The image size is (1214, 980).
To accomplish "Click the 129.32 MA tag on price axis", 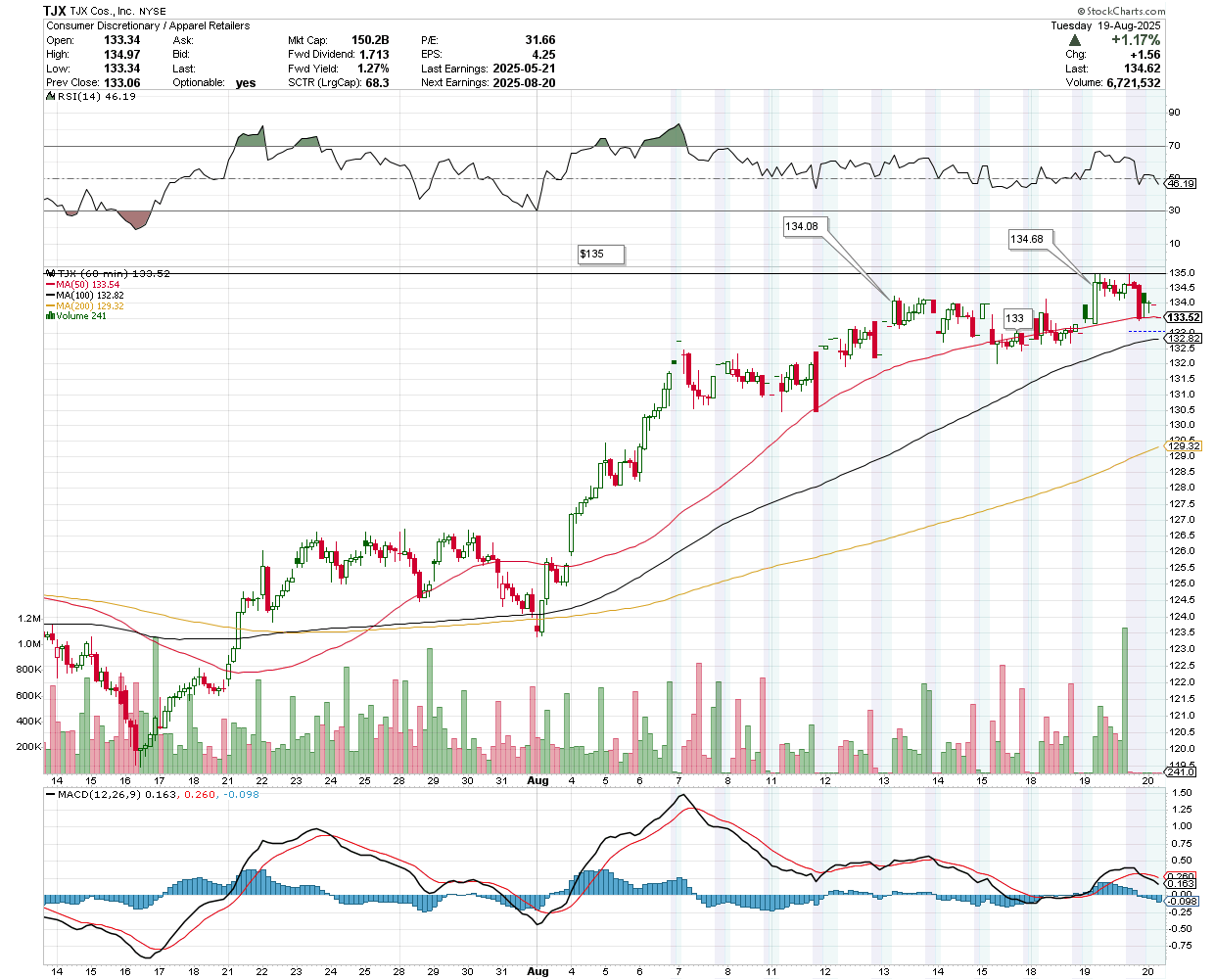I will pos(1184,446).
